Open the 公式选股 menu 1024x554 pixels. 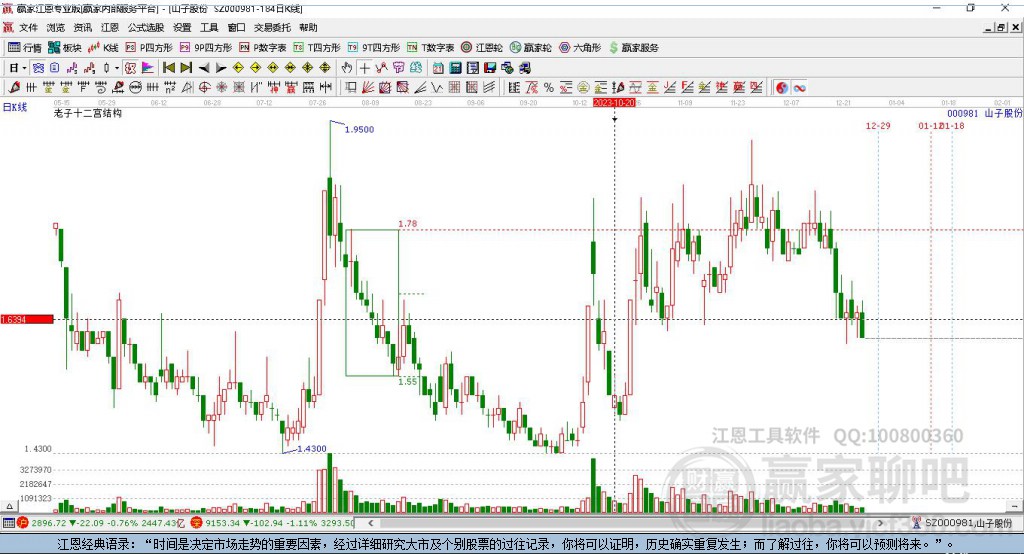(x=146, y=27)
